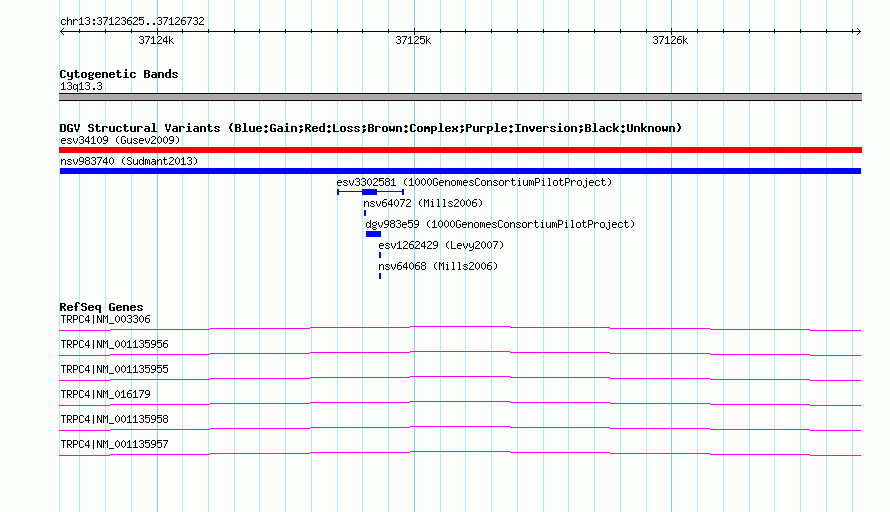Open the TRPC4|NM_016179 transcript label
890x512 pixels.
(x=106, y=395)
